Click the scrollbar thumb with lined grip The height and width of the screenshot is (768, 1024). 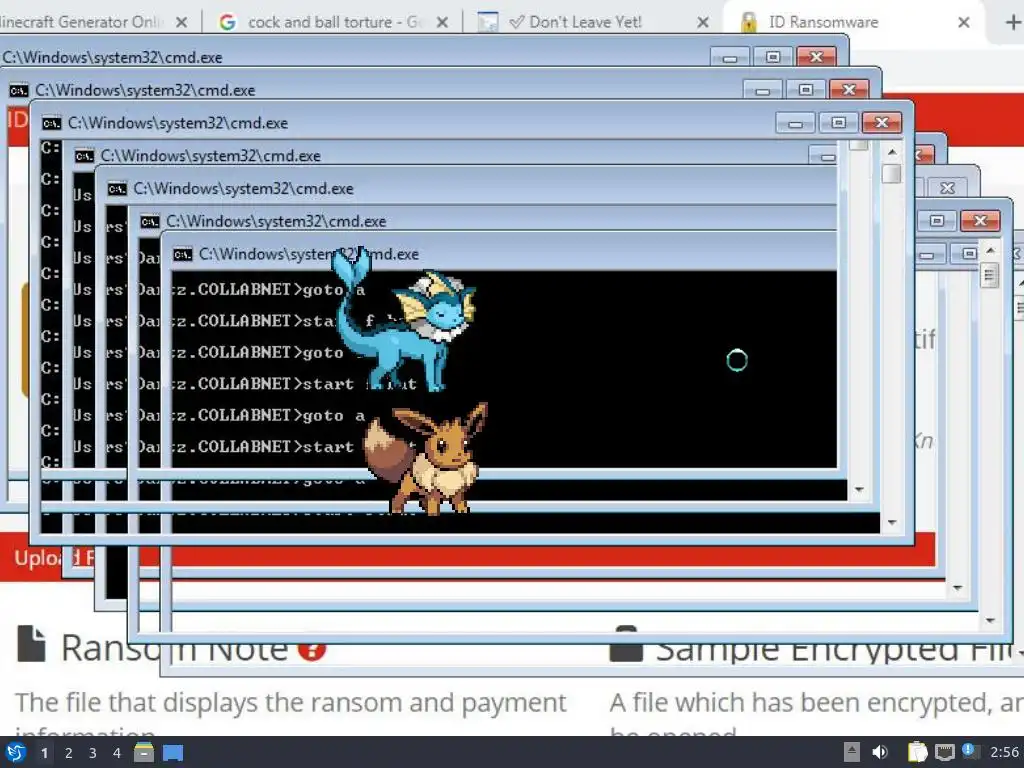989,276
